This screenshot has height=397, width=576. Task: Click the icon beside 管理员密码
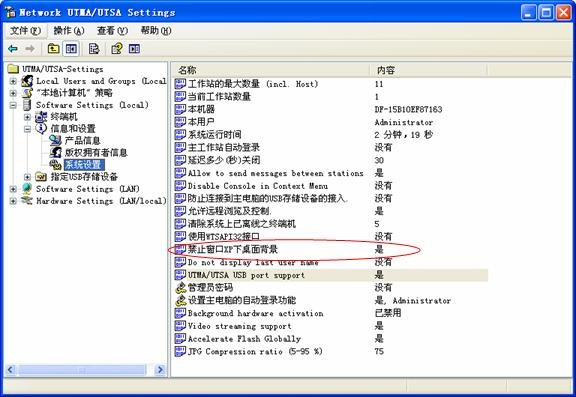tap(180, 288)
